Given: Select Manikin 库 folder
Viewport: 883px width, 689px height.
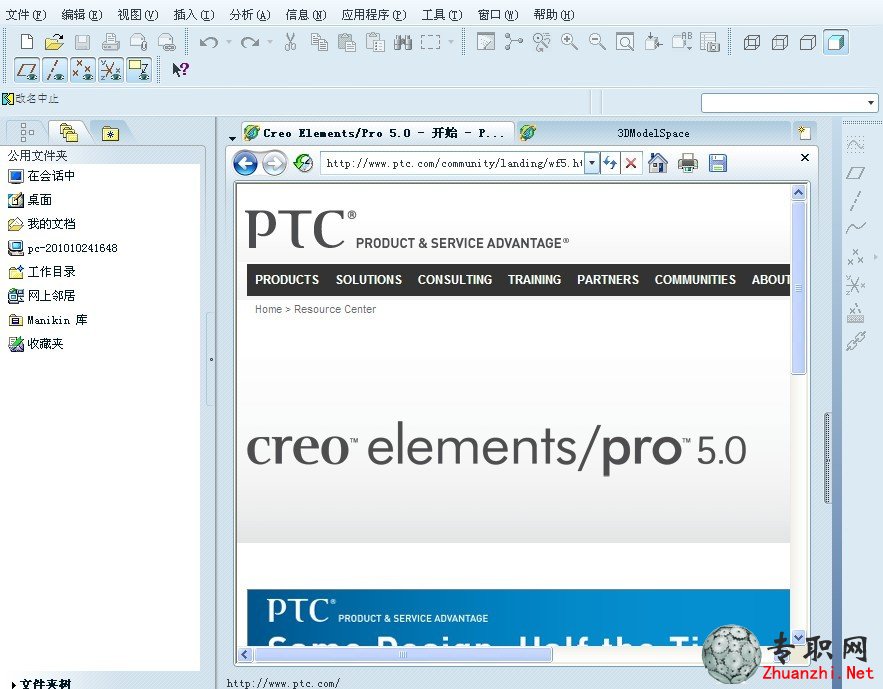Looking at the screenshot, I should coord(48,320).
